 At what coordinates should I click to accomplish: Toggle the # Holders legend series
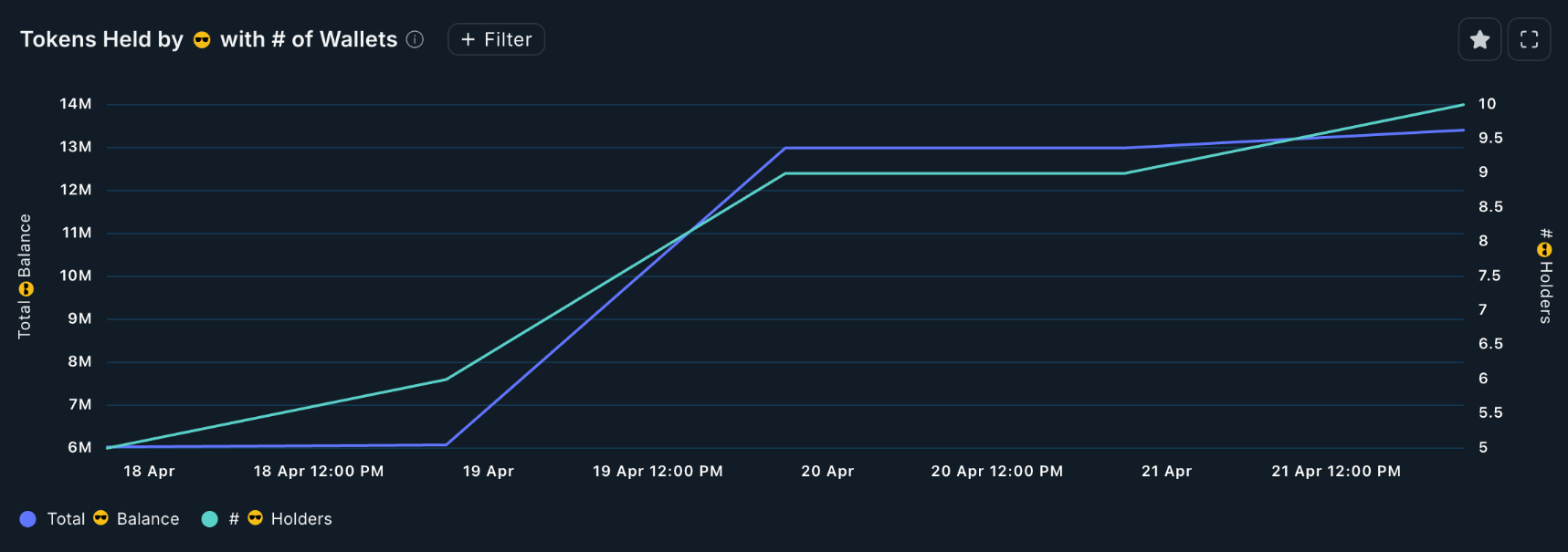coord(280,518)
